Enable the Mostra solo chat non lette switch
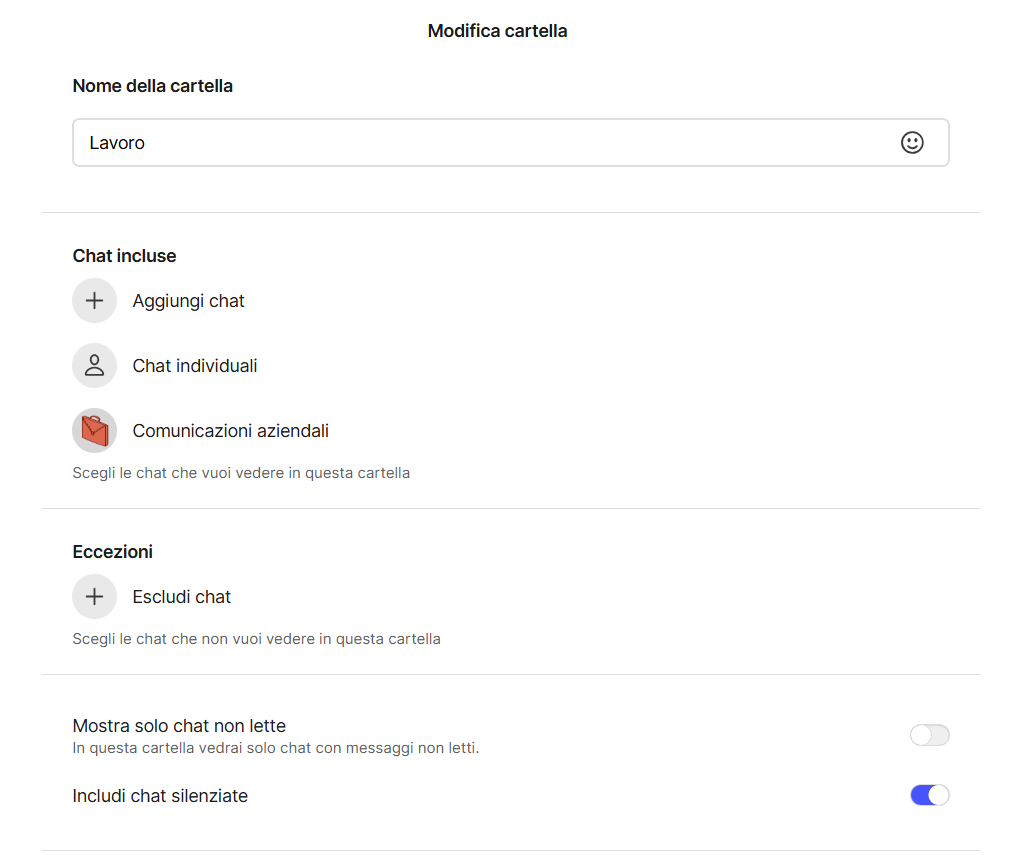This screenshot has width=1010, height=855. pyautogui.click(x=929, y=736)
